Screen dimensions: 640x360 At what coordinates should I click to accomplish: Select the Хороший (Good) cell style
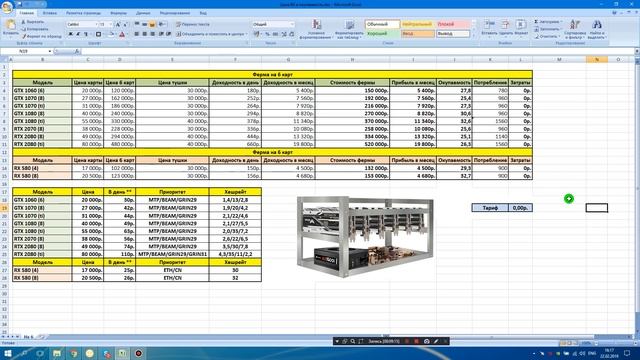point(382,34)
